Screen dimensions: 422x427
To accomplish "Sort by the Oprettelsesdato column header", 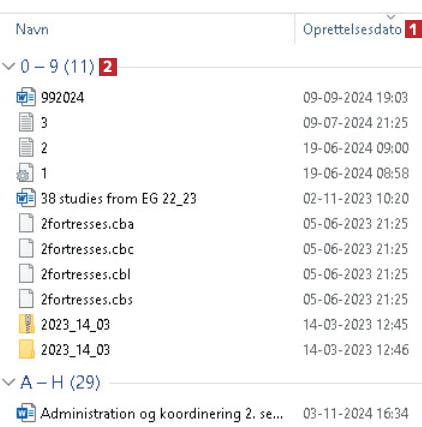I will [352, 29].
